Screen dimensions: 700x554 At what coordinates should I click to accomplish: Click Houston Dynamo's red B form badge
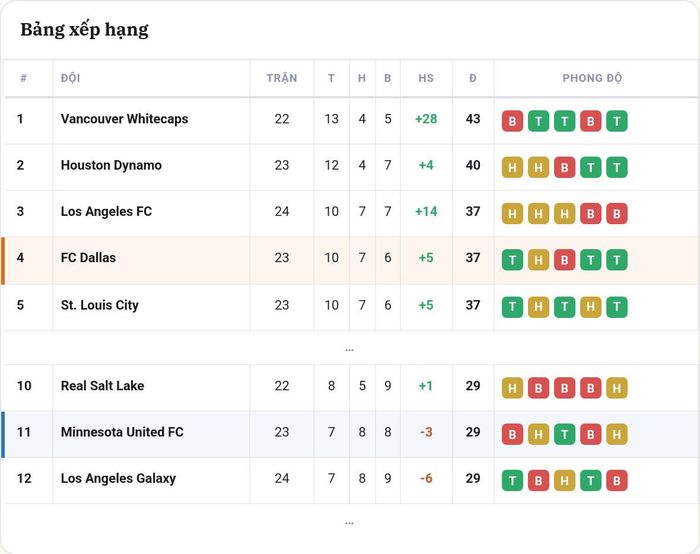(564, 167)
